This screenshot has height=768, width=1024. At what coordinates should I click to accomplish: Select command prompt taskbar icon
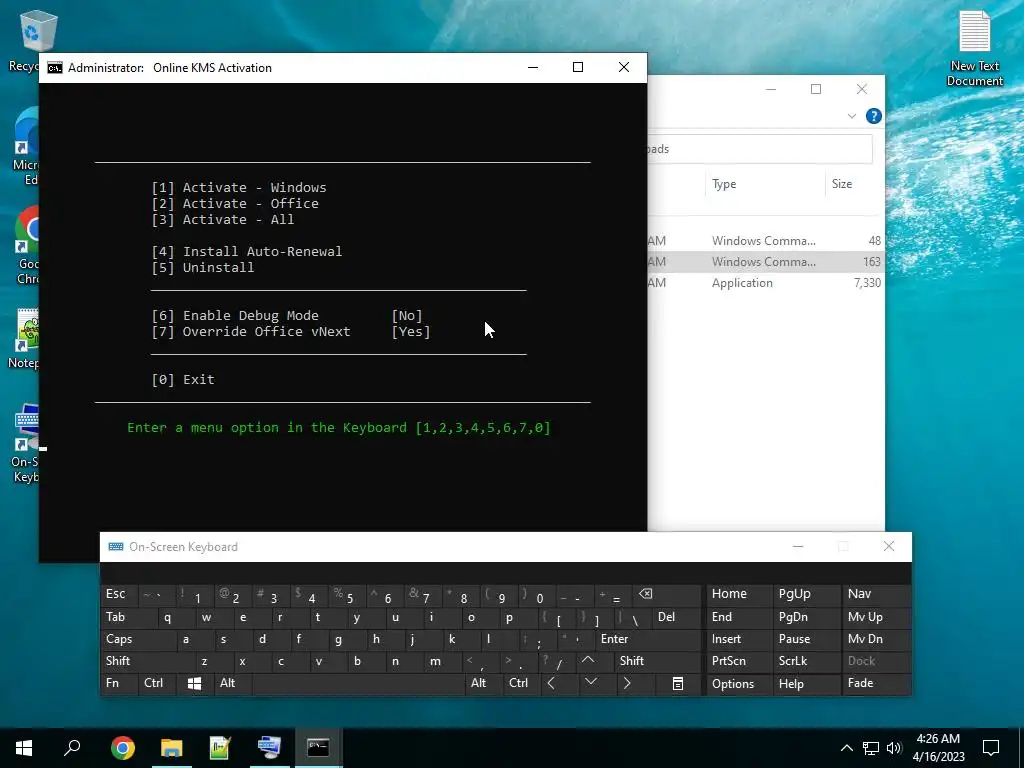pyautogui.click(x=318, y=748)
